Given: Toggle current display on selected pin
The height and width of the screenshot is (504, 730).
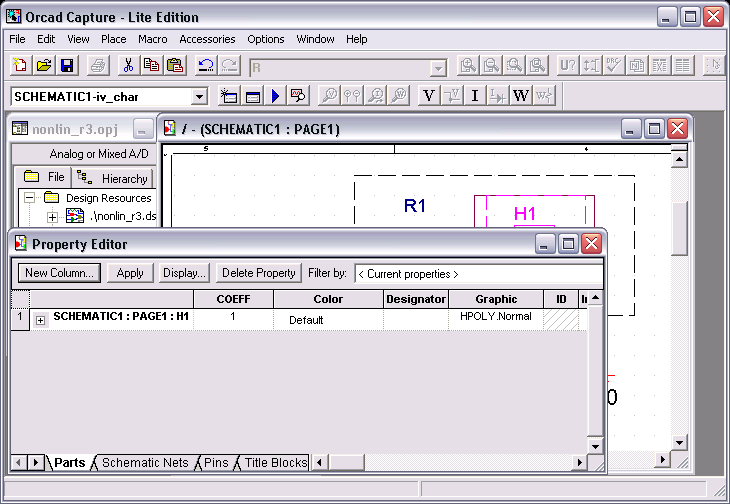Looking at the screenshot, I should [x=498, y=96].
